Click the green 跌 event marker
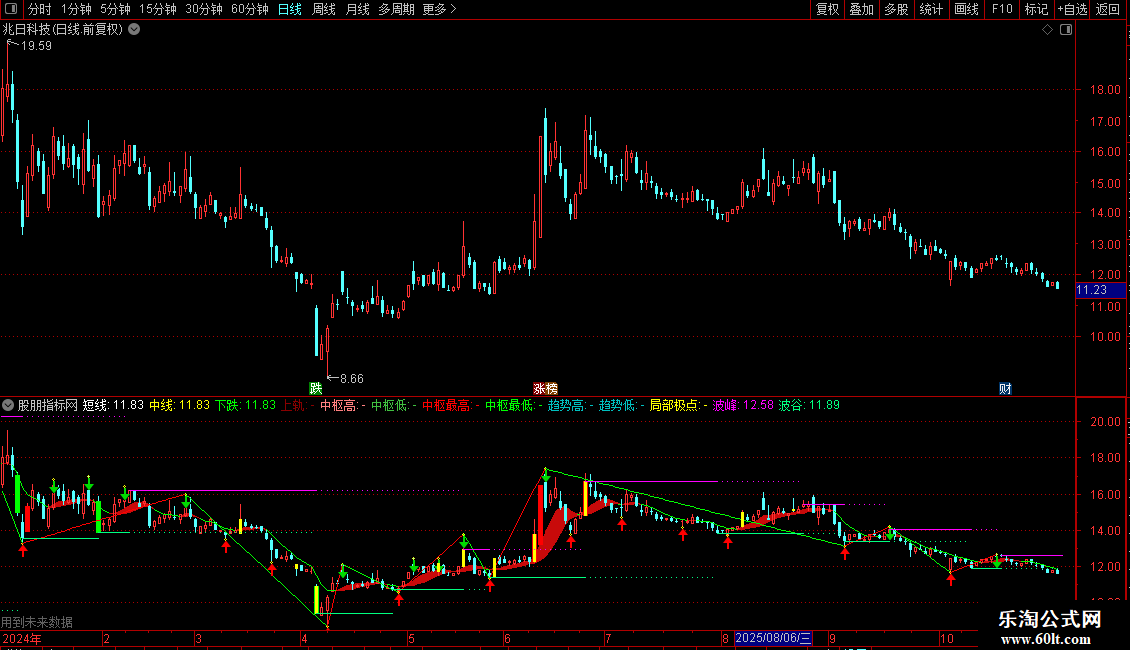This screenshot has width=1130, height=650. click(316, 388)
